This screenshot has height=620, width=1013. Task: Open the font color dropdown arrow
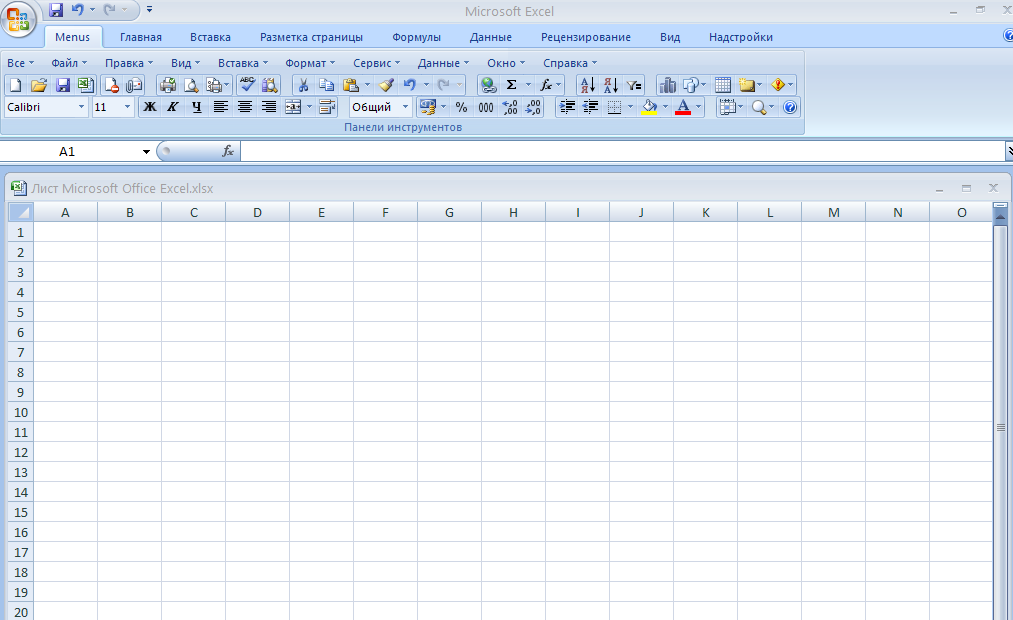698,107
